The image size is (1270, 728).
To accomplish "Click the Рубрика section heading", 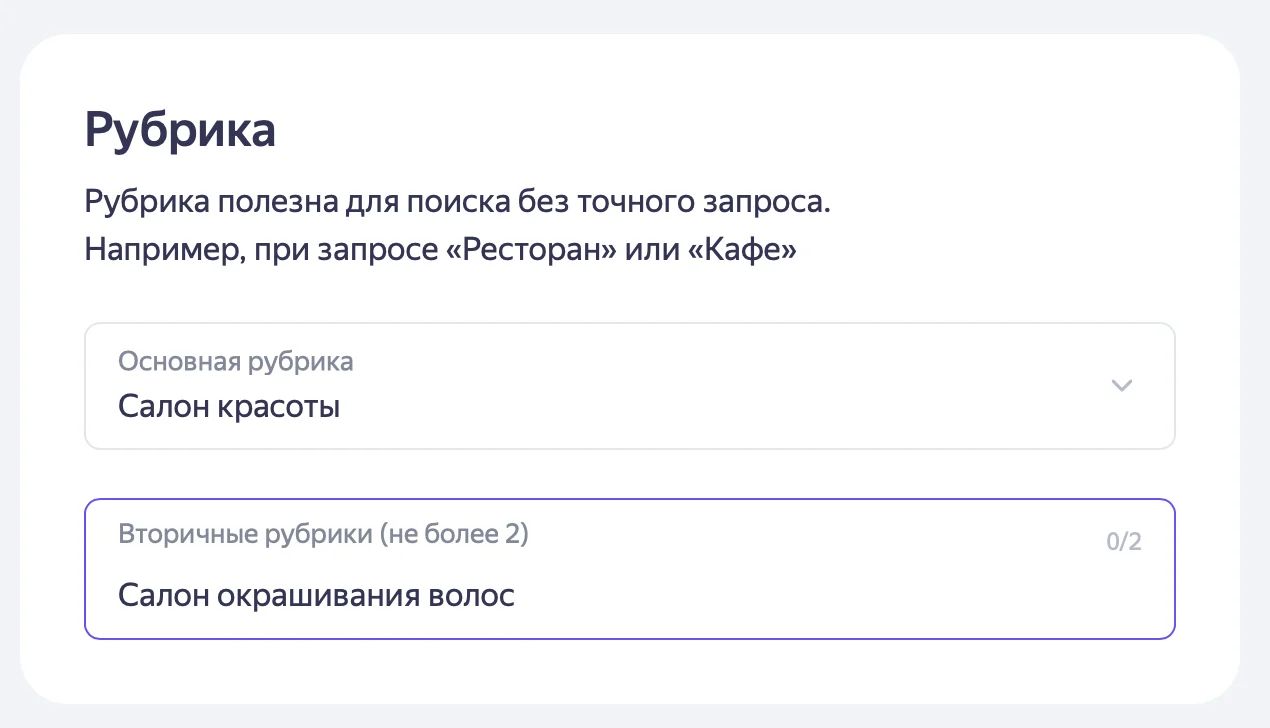I will [x=180, y=131].
